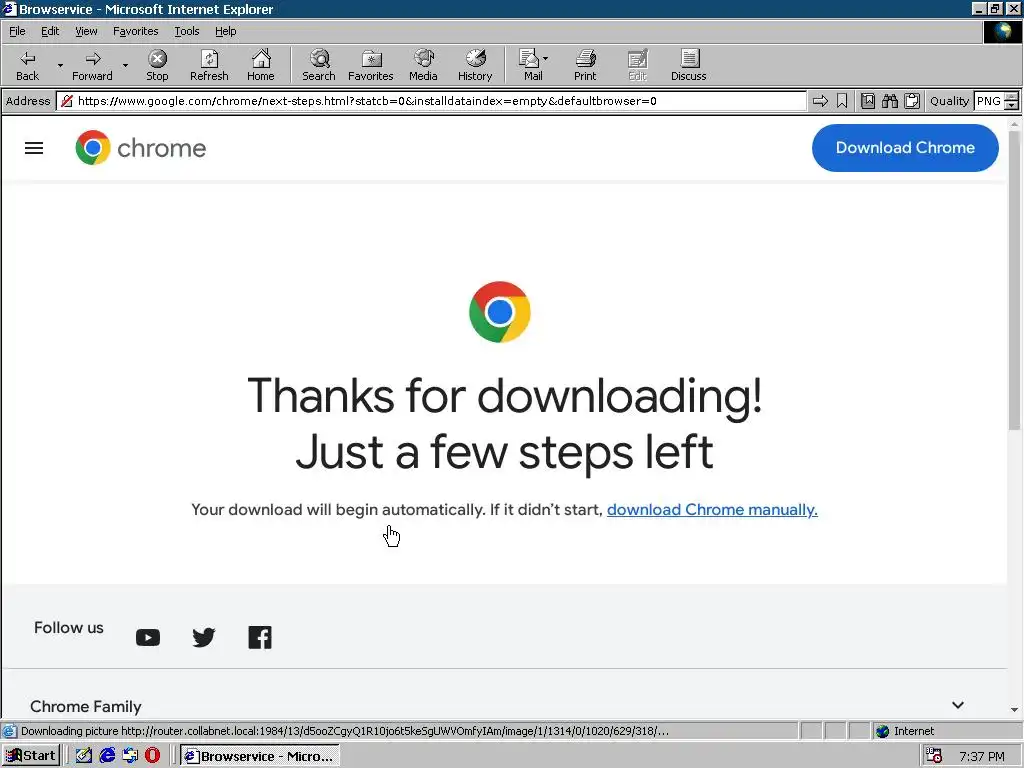Click the third quick launch icon

(129, 756)
